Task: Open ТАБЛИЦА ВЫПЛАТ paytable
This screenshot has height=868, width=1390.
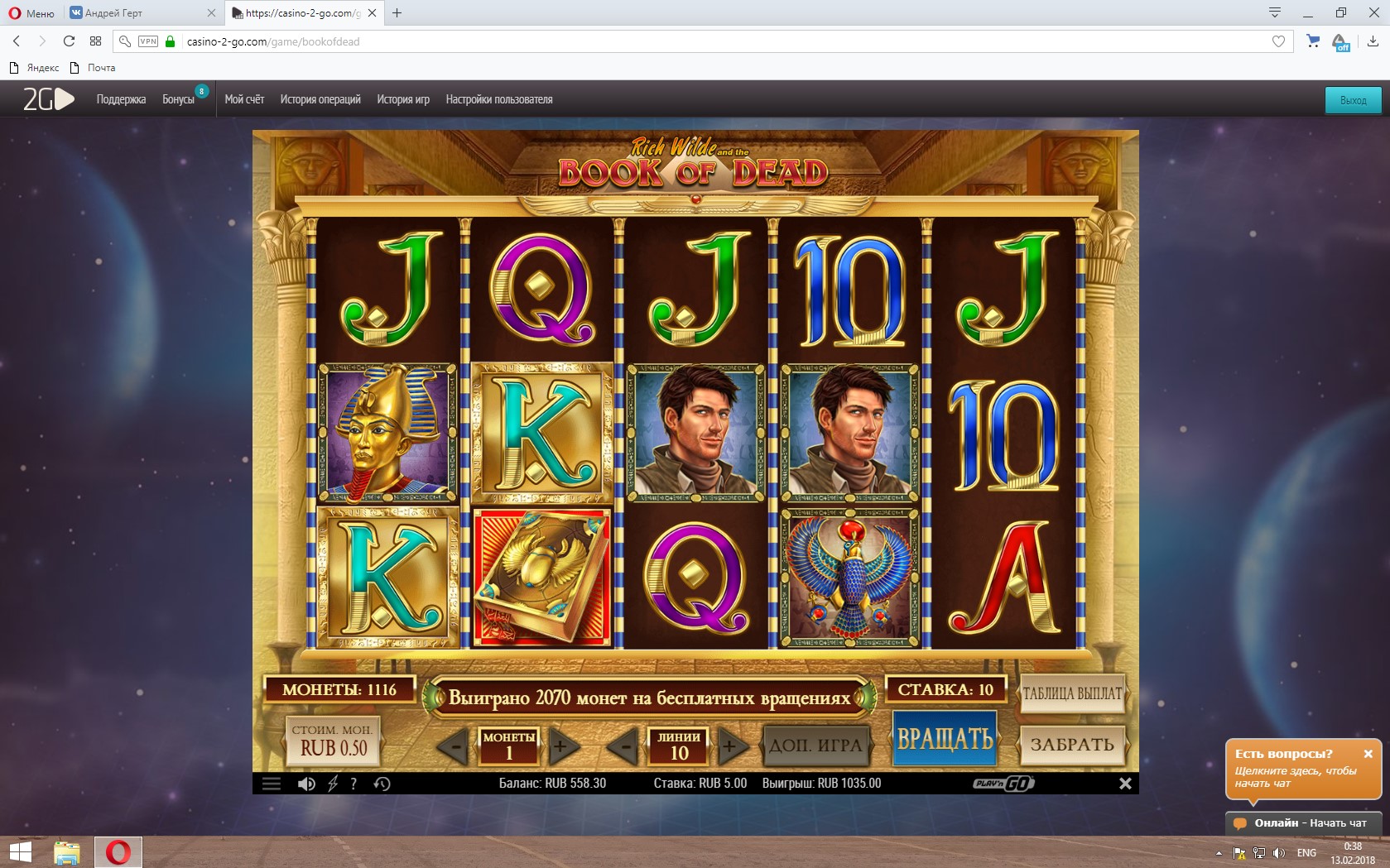Action: tap(1072, 693)
